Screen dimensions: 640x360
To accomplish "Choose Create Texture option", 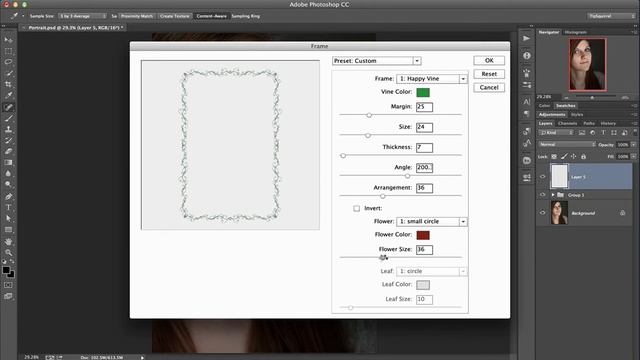I will [x=175, y=16].
